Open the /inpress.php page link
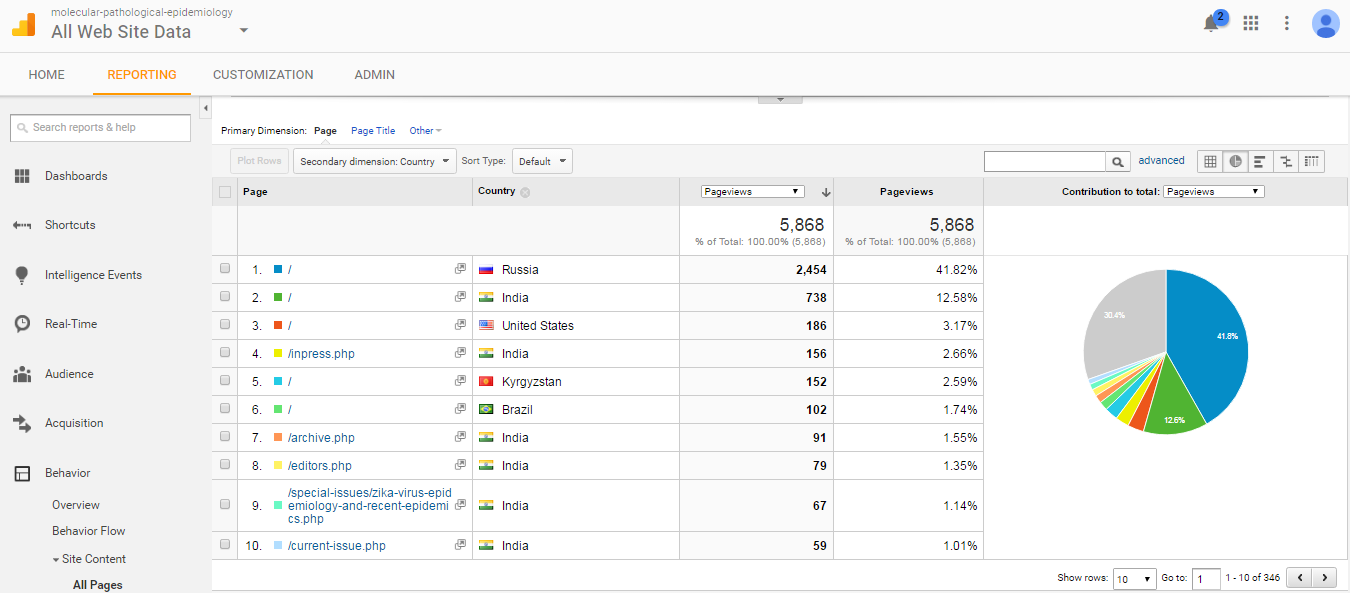 pos(321,353)
